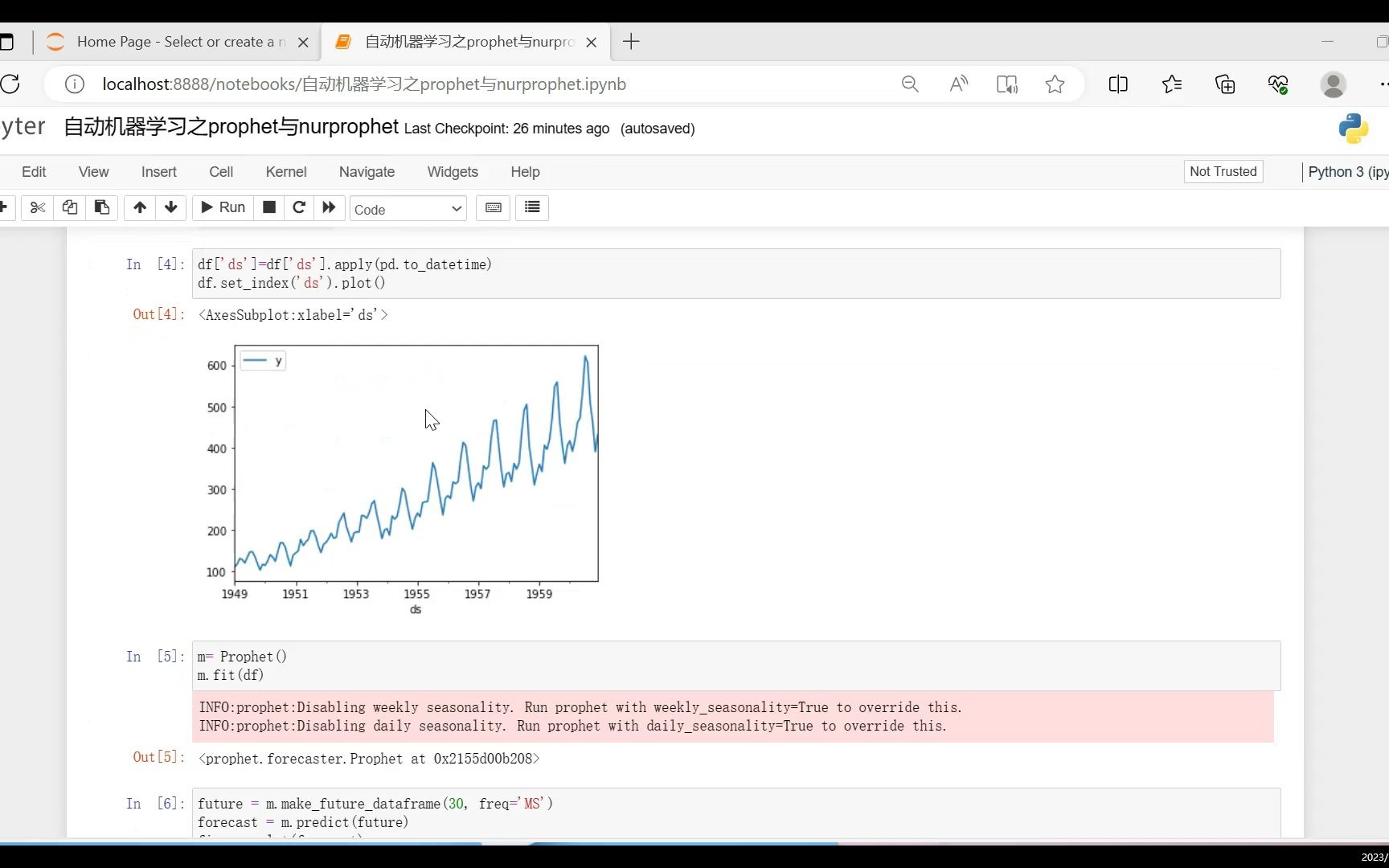
Task: Paste cells below icon
Action: [x=102, y=208]
